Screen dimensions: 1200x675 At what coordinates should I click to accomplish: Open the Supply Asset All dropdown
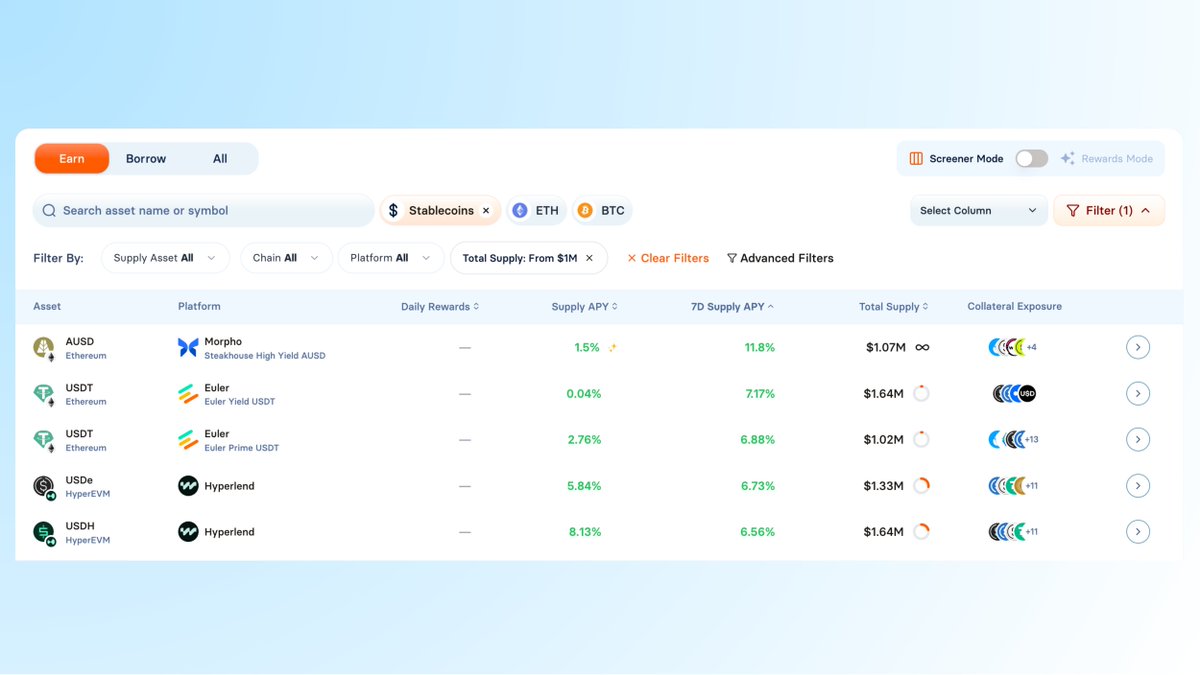pyautogui.click(x=164, y=258)
